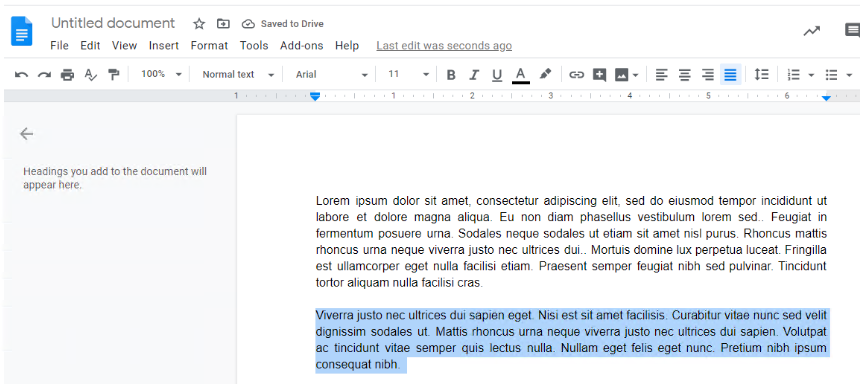Screen dimensions: 861x385
Task: Click the numbered list icon
Action: point(793,75)
